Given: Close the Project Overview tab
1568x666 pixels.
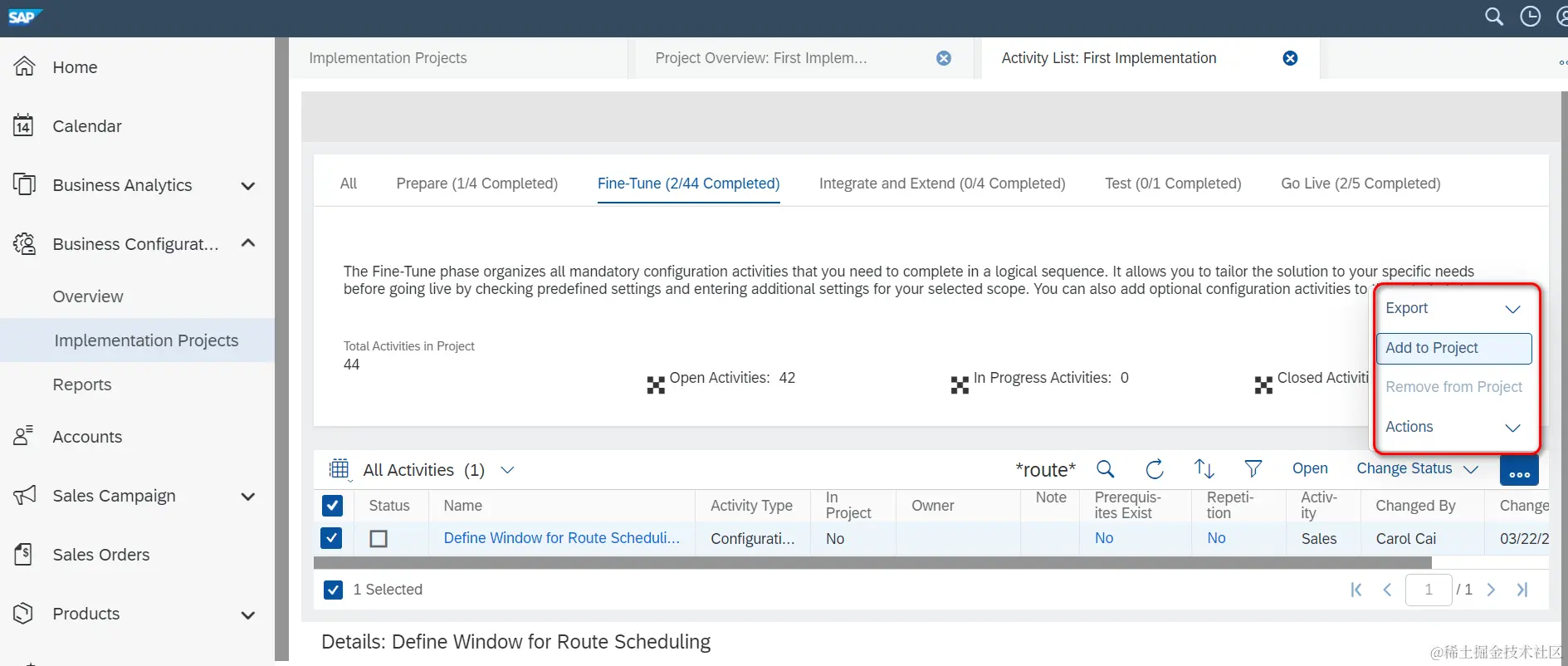Looking at the screenshot, I should [944, 58].
